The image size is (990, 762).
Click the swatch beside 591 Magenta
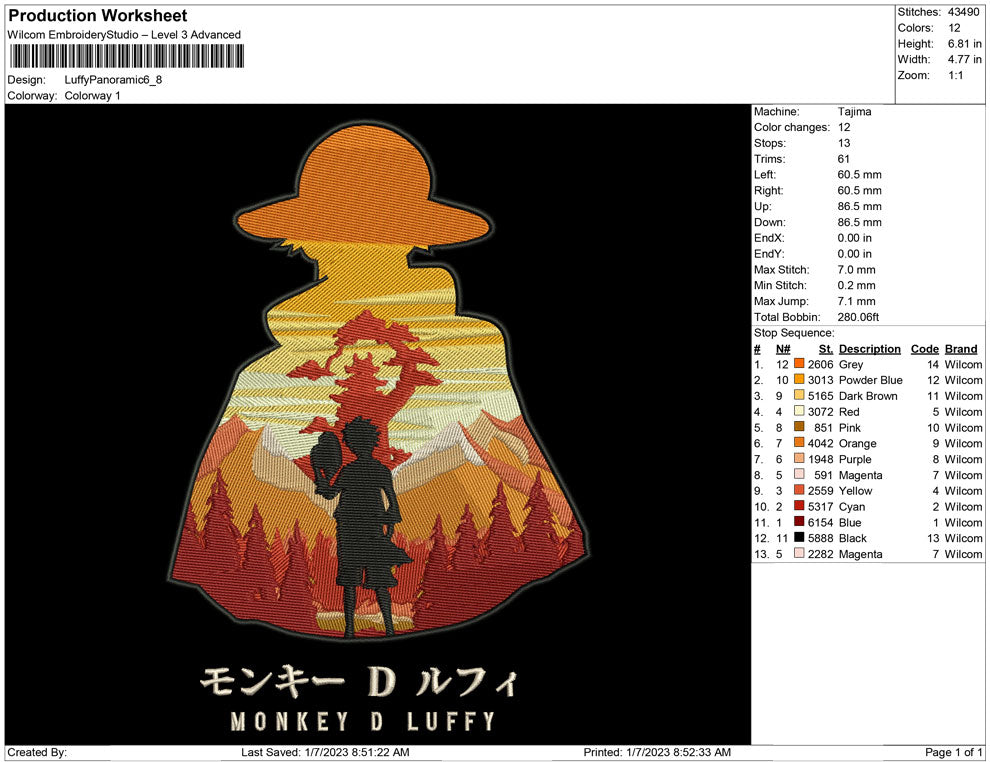pyautogui.click(x=799, y=474)
